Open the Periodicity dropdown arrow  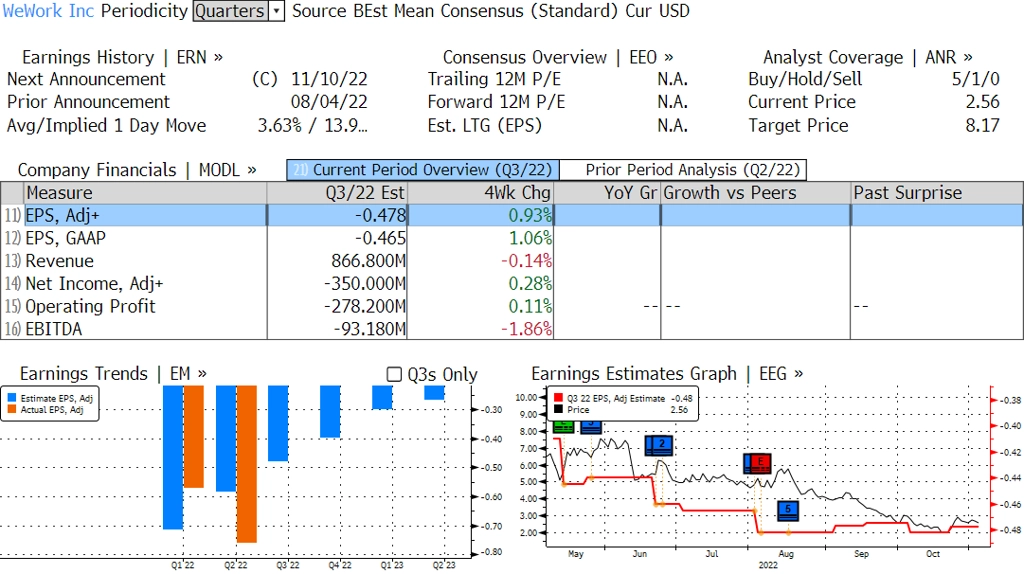(x=277, y=11)
